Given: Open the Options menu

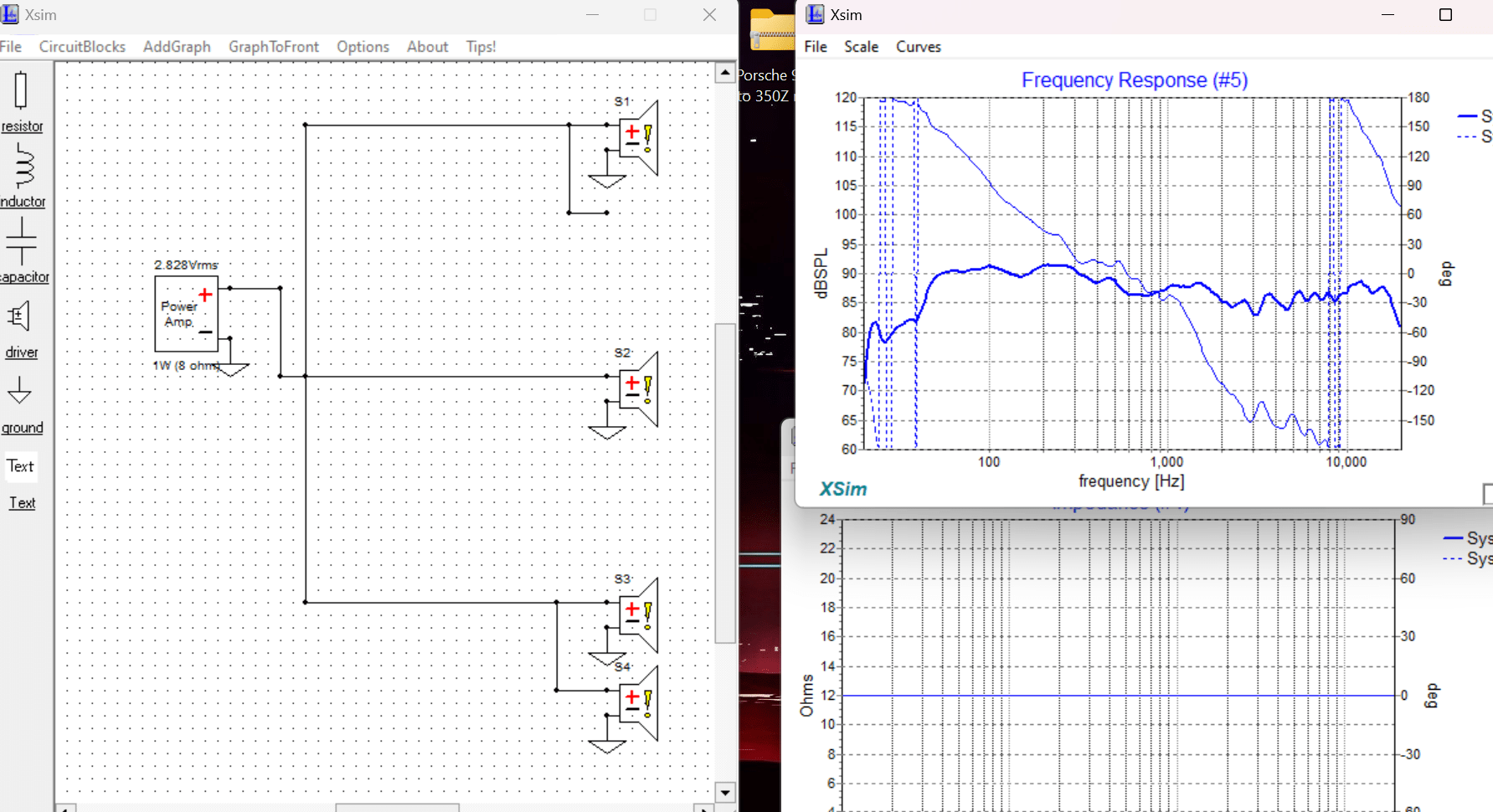Looking at the screenshot, I should (363, 47).
